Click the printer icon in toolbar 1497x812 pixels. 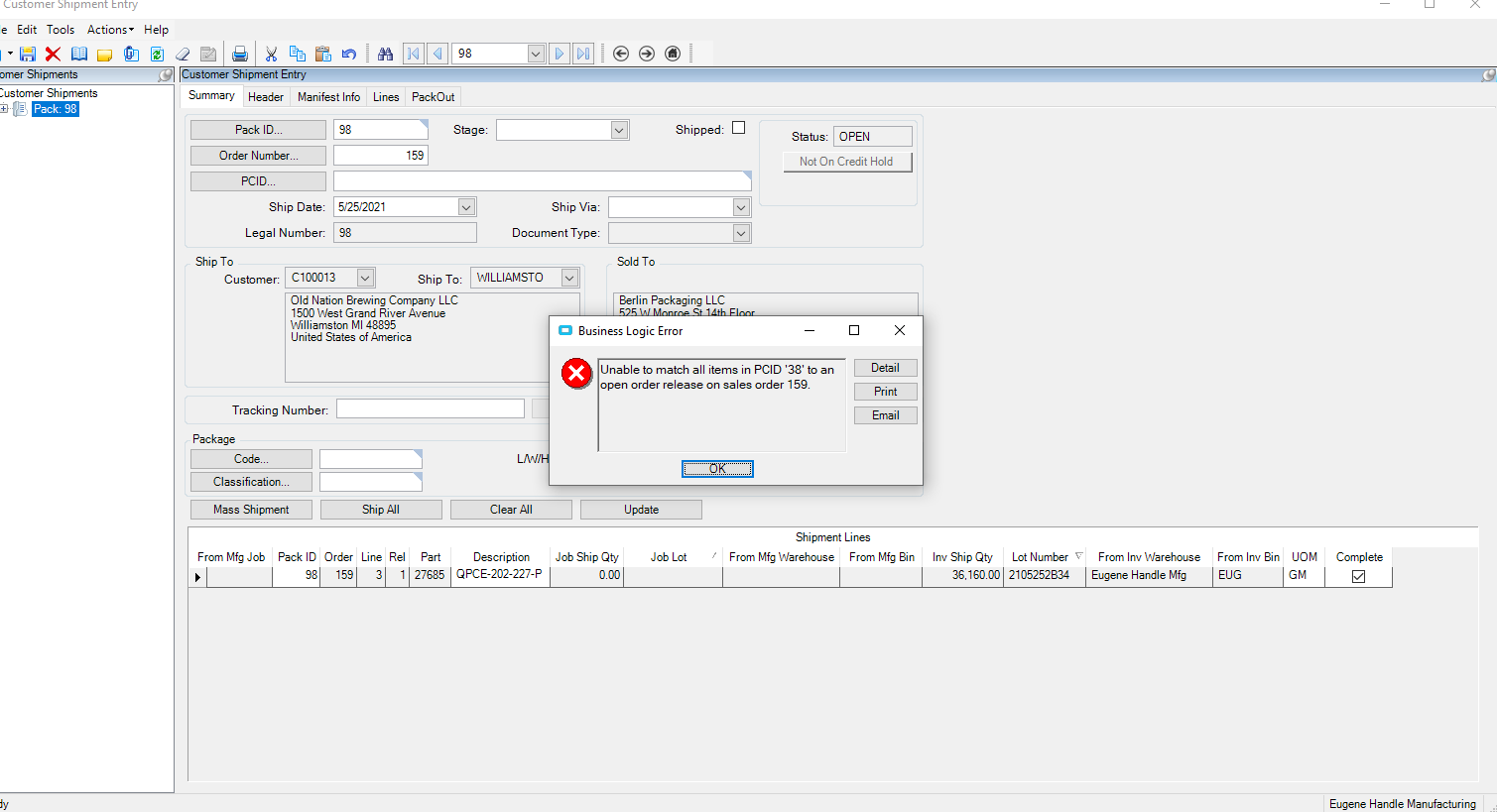pyautogui.click(x=239, y=54)
